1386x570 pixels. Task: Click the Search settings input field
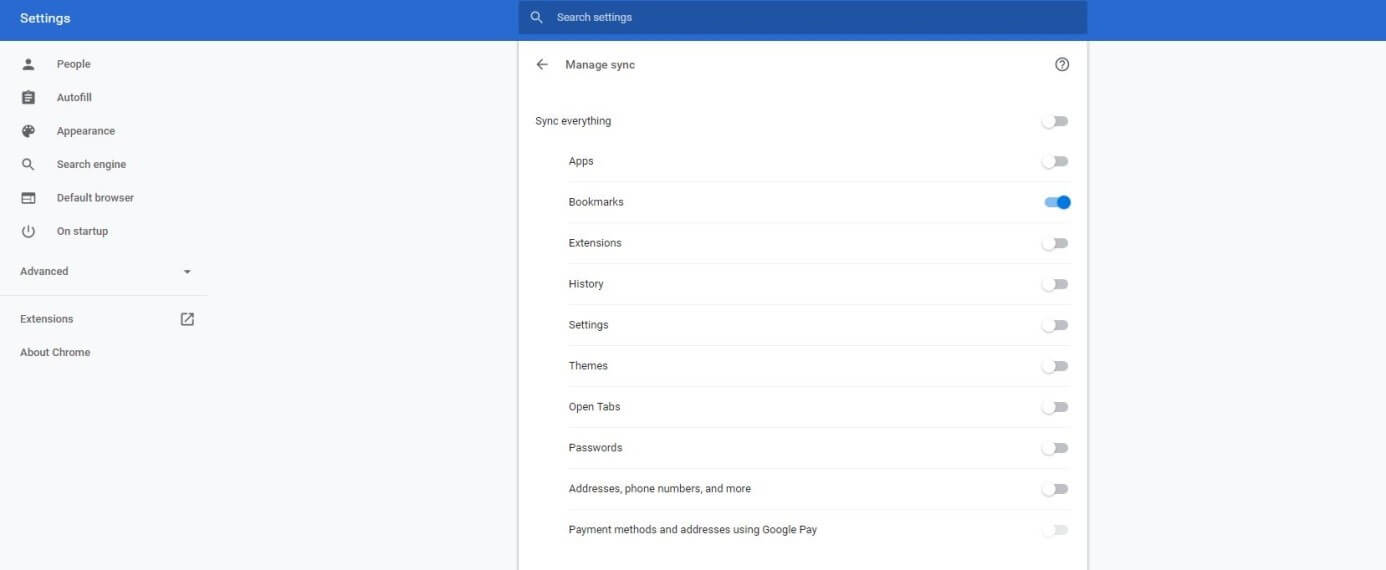pyautogui.click(x=802, y=17)
